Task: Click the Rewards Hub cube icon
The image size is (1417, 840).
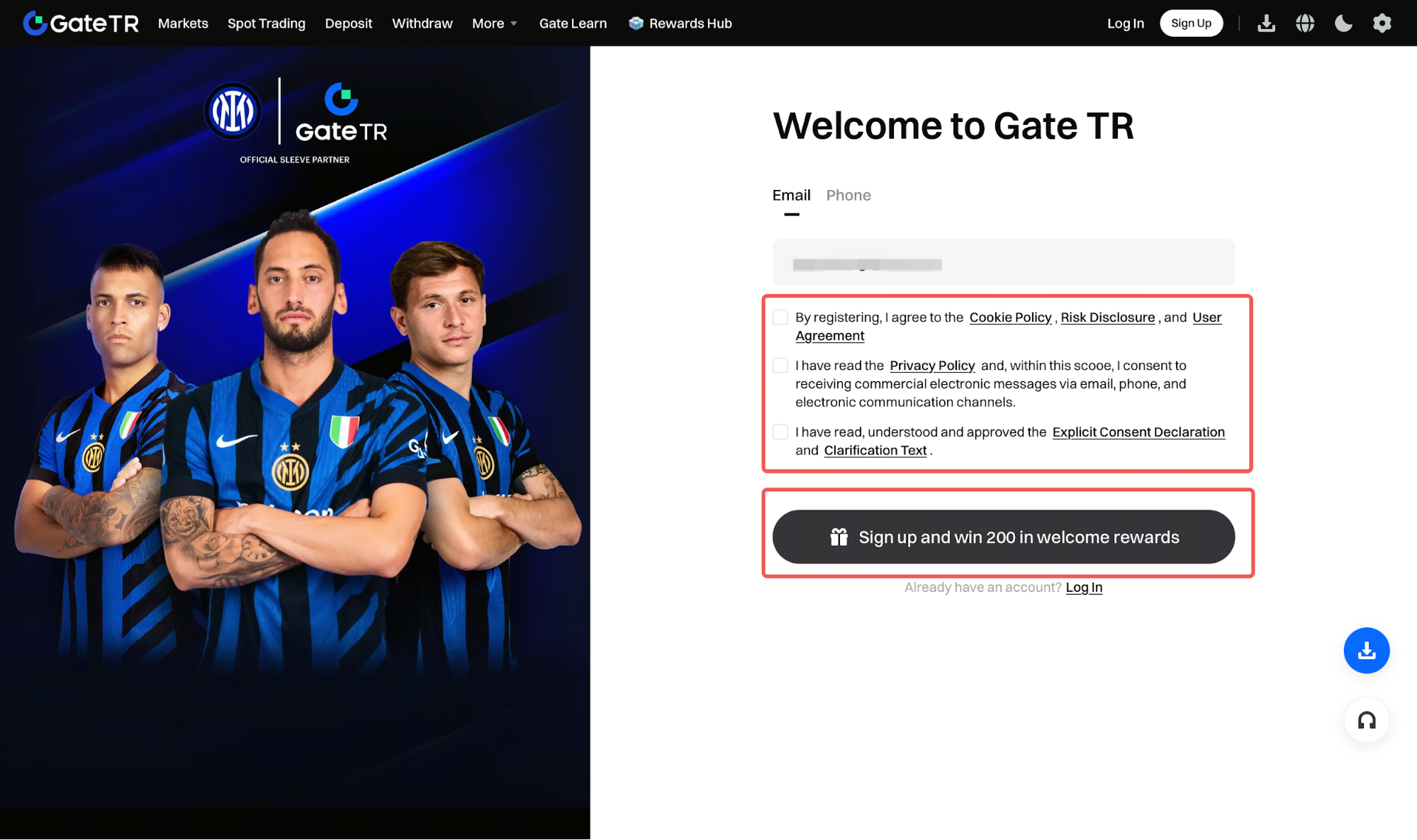Action: 636,23
